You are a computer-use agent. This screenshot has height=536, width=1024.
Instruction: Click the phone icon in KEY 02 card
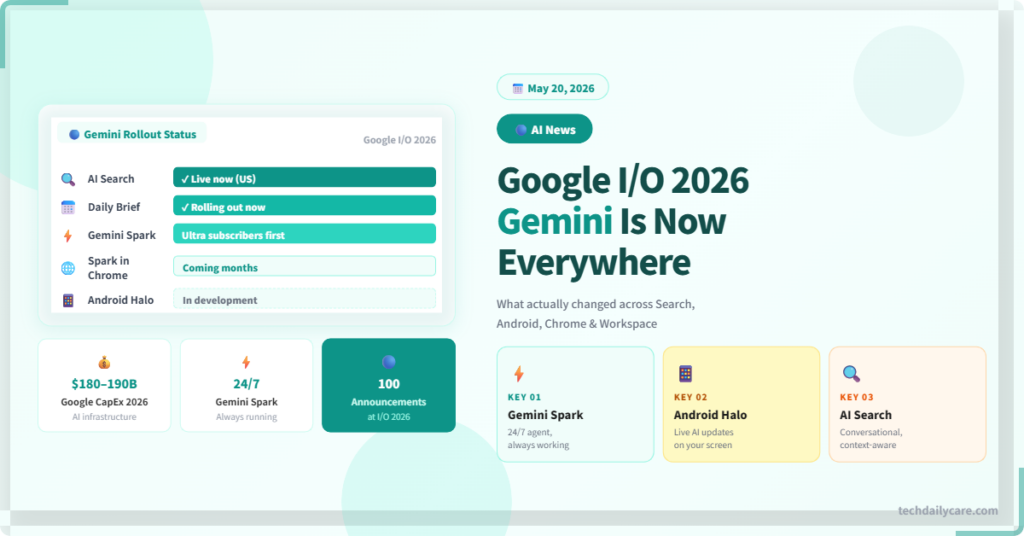point(685,373)
